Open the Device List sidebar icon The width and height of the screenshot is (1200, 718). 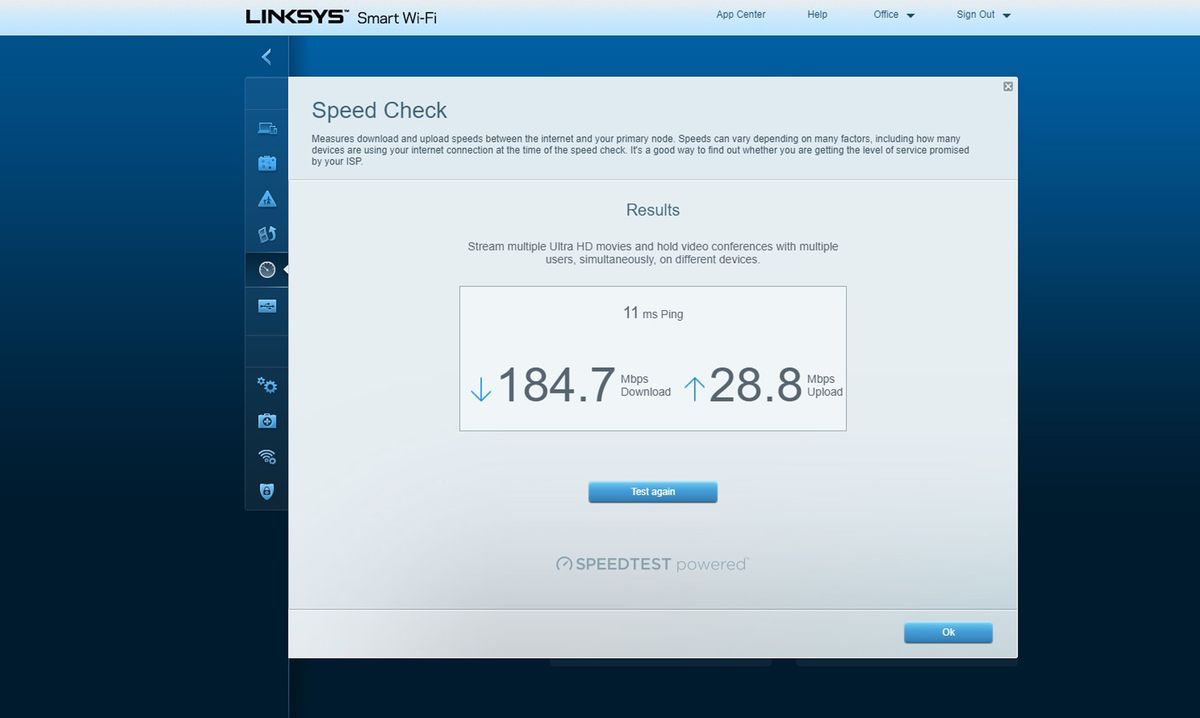[267, 128]
